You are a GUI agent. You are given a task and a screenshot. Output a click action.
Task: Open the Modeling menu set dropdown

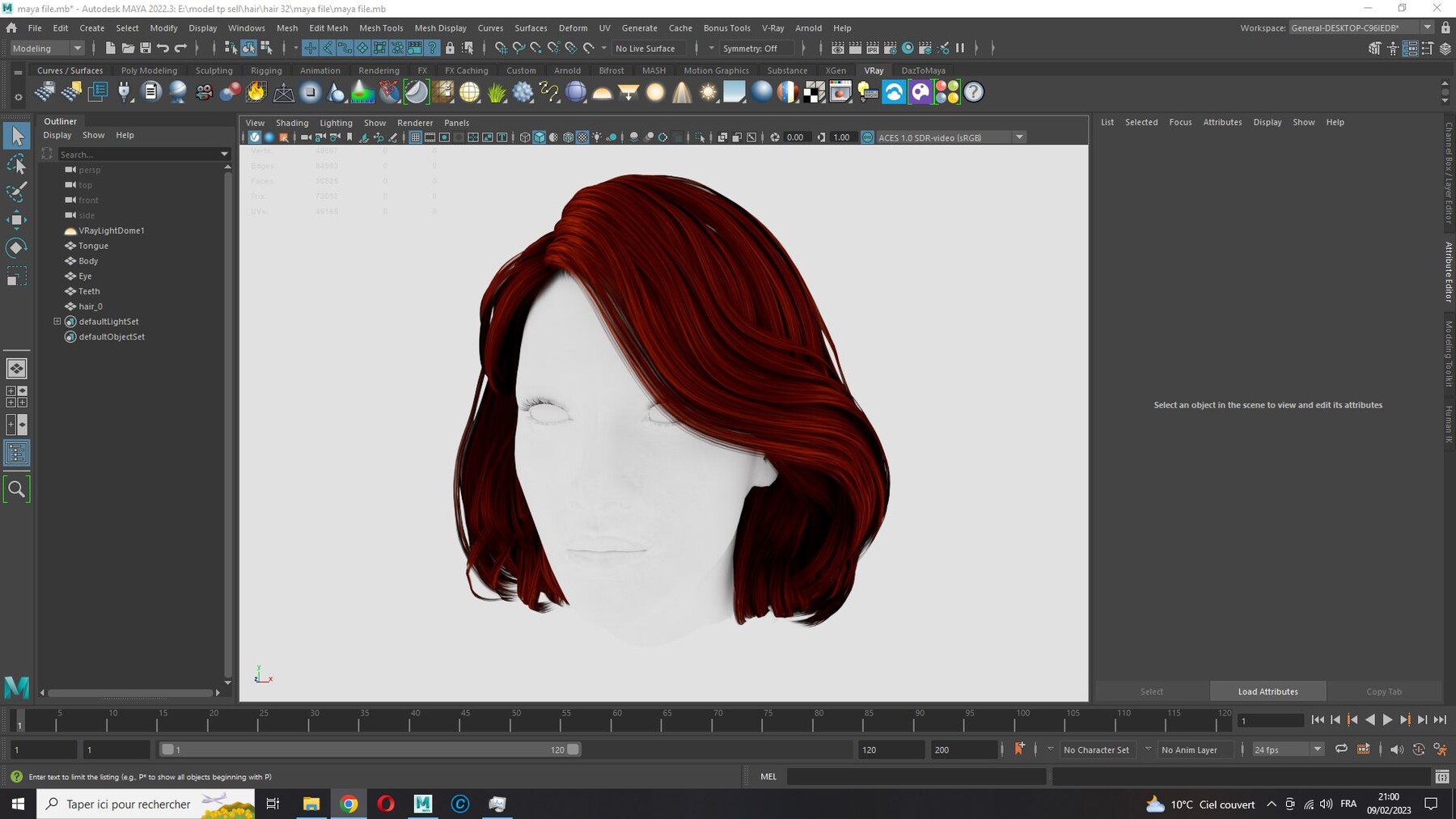point(47,49)
